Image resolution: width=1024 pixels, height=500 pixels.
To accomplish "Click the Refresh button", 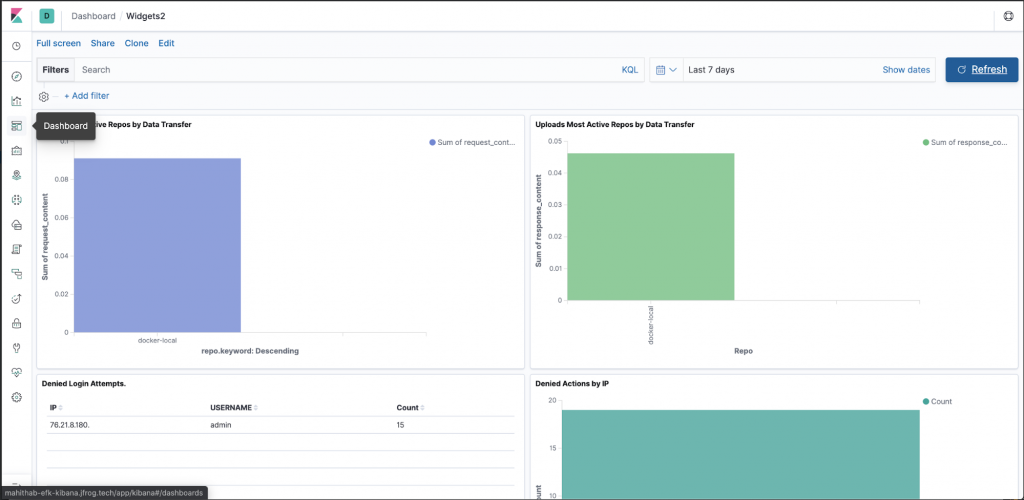I will point(981,70).
